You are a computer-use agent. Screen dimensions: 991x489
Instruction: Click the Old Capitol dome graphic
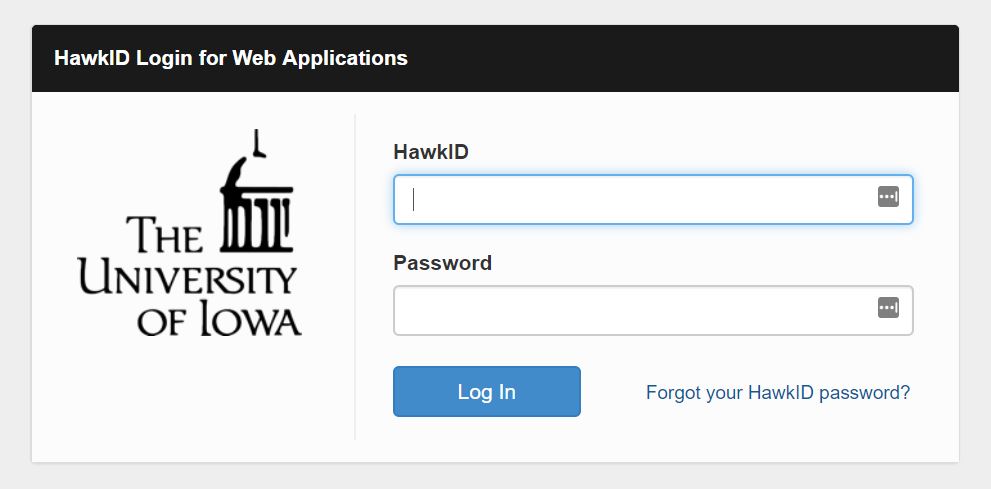coord(255,195)
